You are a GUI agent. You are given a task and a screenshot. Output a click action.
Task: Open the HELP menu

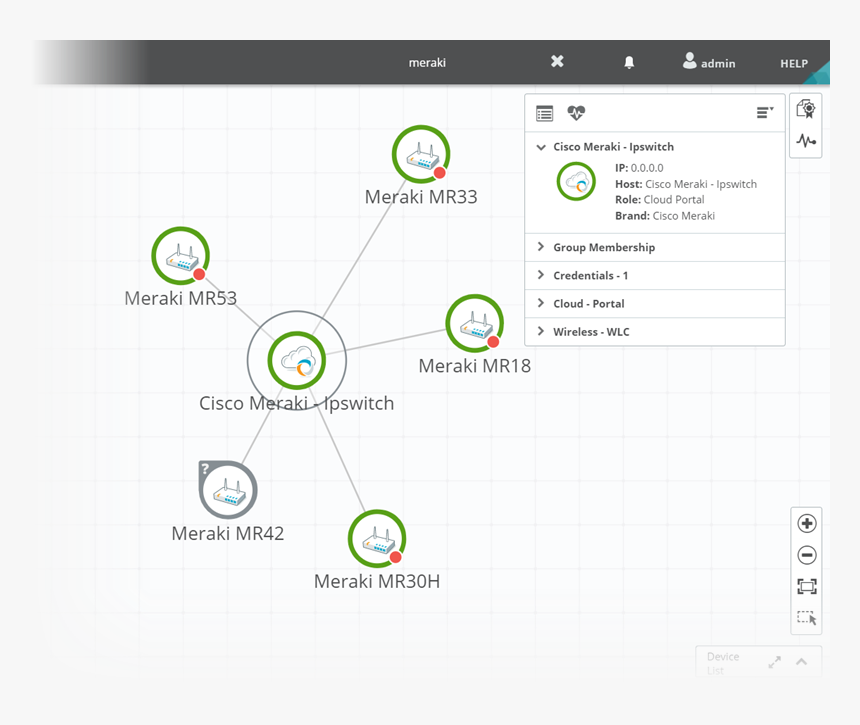[794, 64]
